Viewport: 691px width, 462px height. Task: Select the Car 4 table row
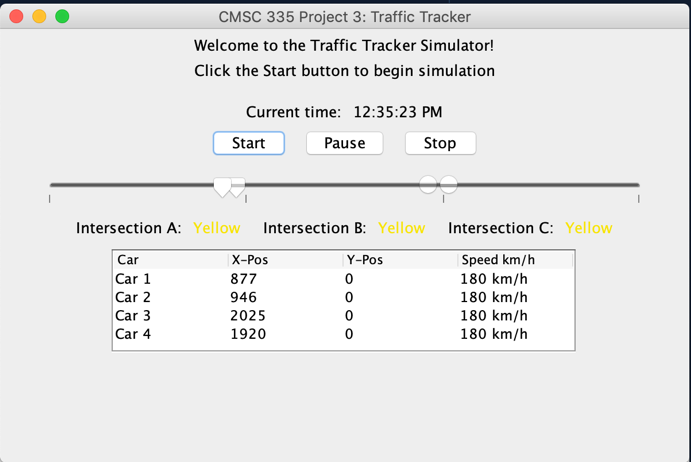click(343, 334)
